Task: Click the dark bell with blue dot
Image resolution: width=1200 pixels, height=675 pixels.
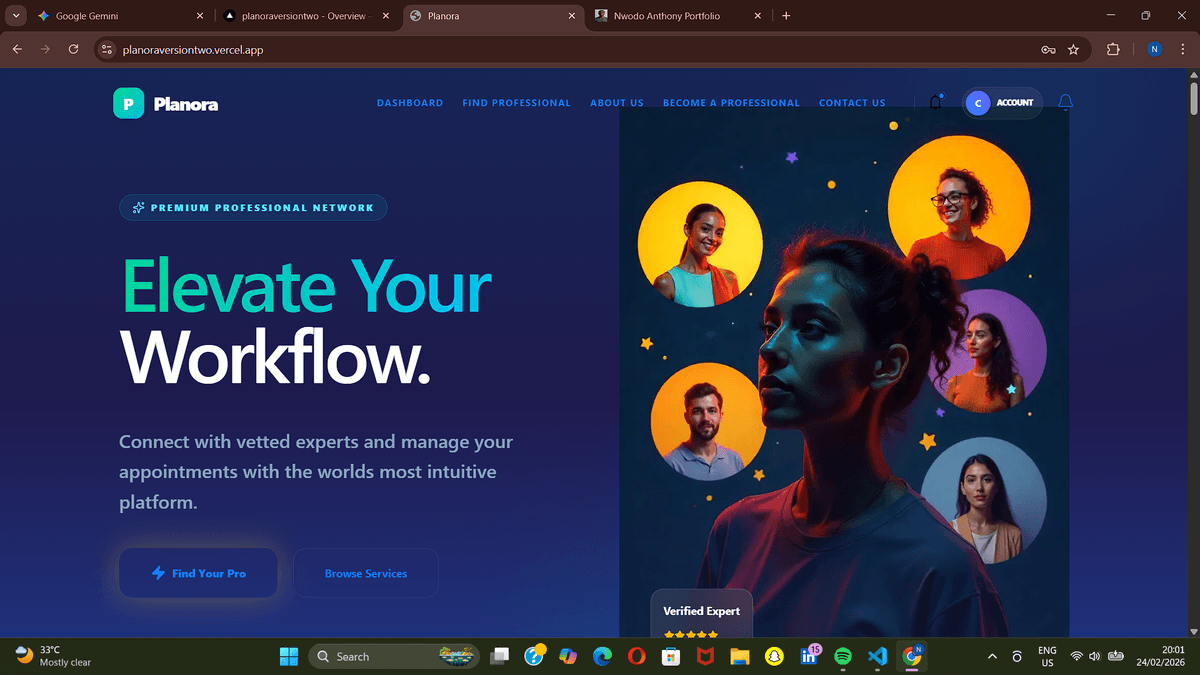Action: (936, 102)
